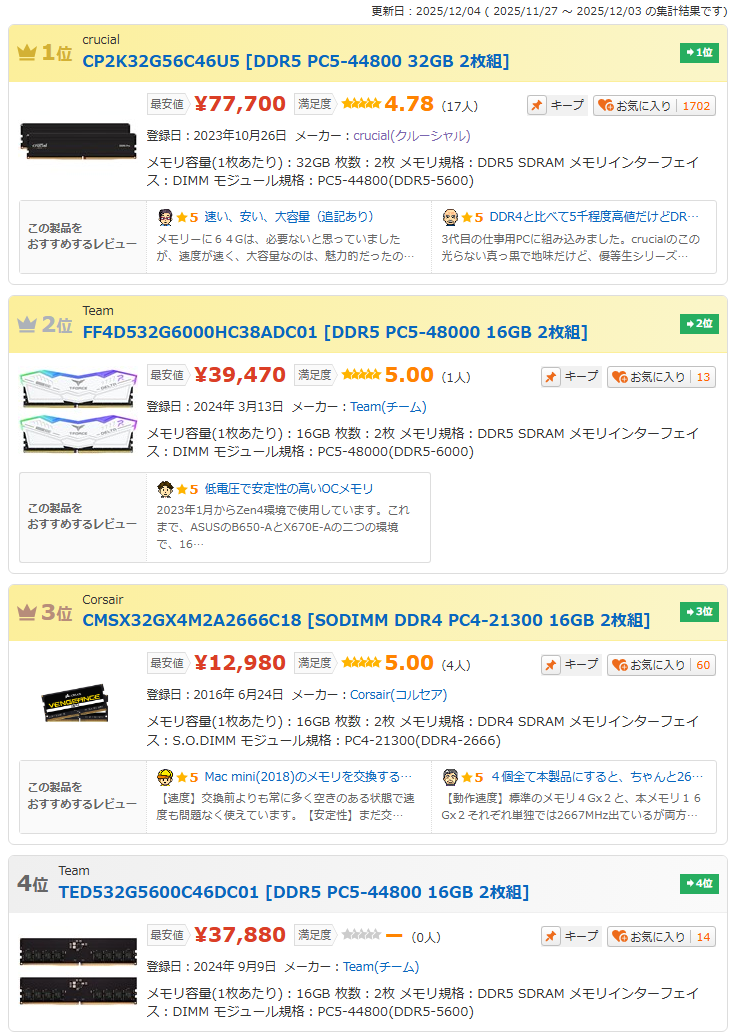Open FF4D532G6000HC38ADC01 product title link
This screenshot has height=1035, width=742.
[335, 332]
